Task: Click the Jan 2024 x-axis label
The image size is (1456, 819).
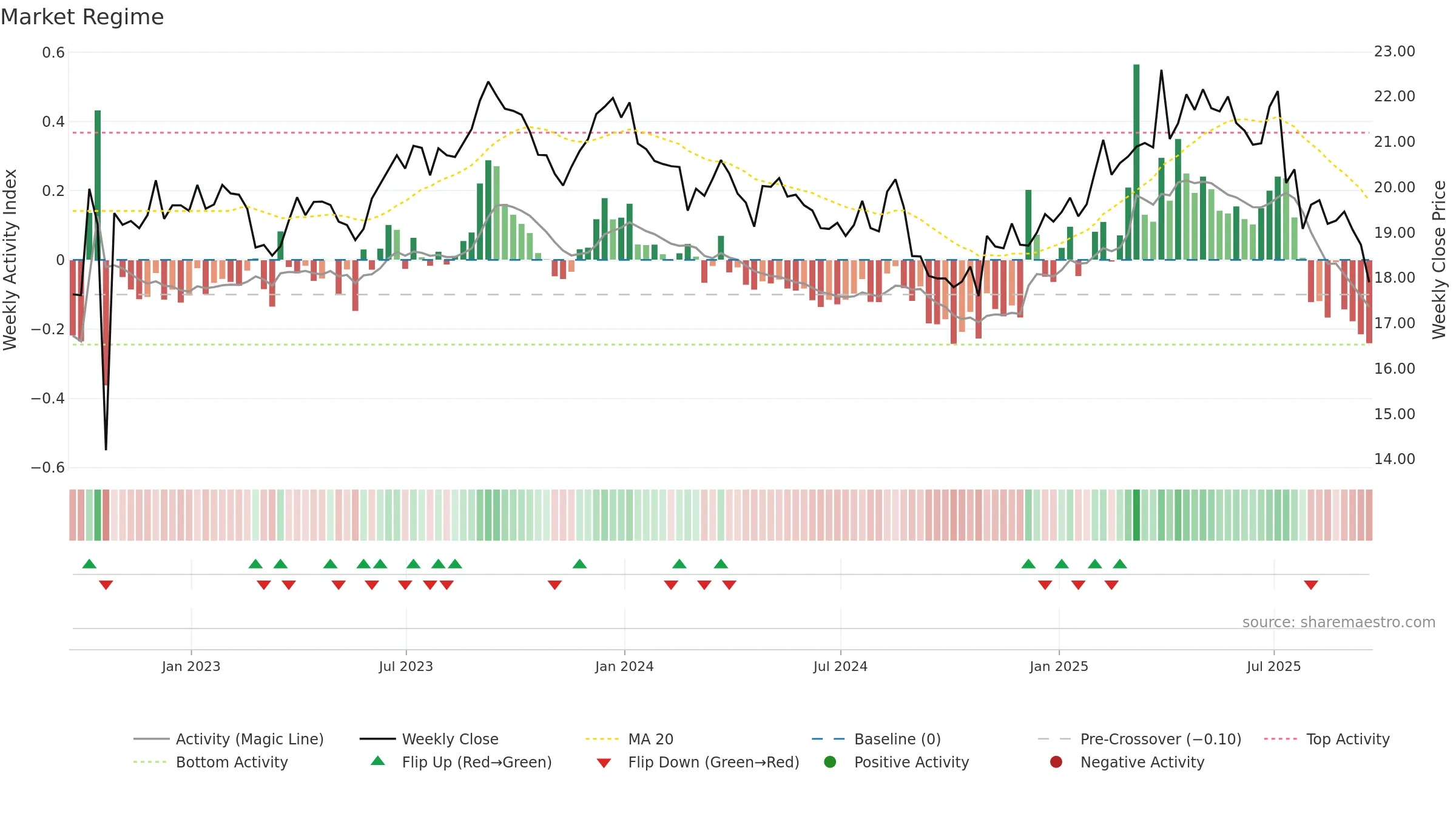Action: click(x=624, y=666)
